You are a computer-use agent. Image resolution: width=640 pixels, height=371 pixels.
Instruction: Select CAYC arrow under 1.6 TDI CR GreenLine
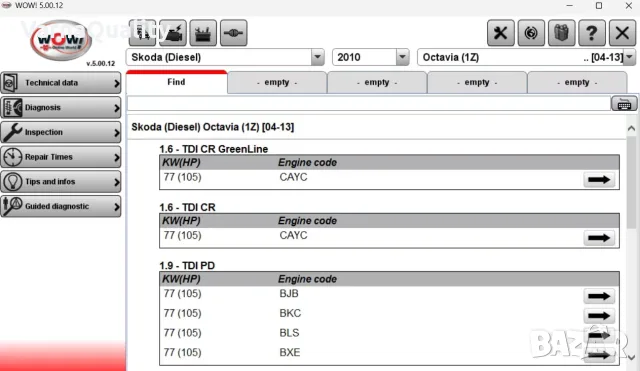[599, 180]
